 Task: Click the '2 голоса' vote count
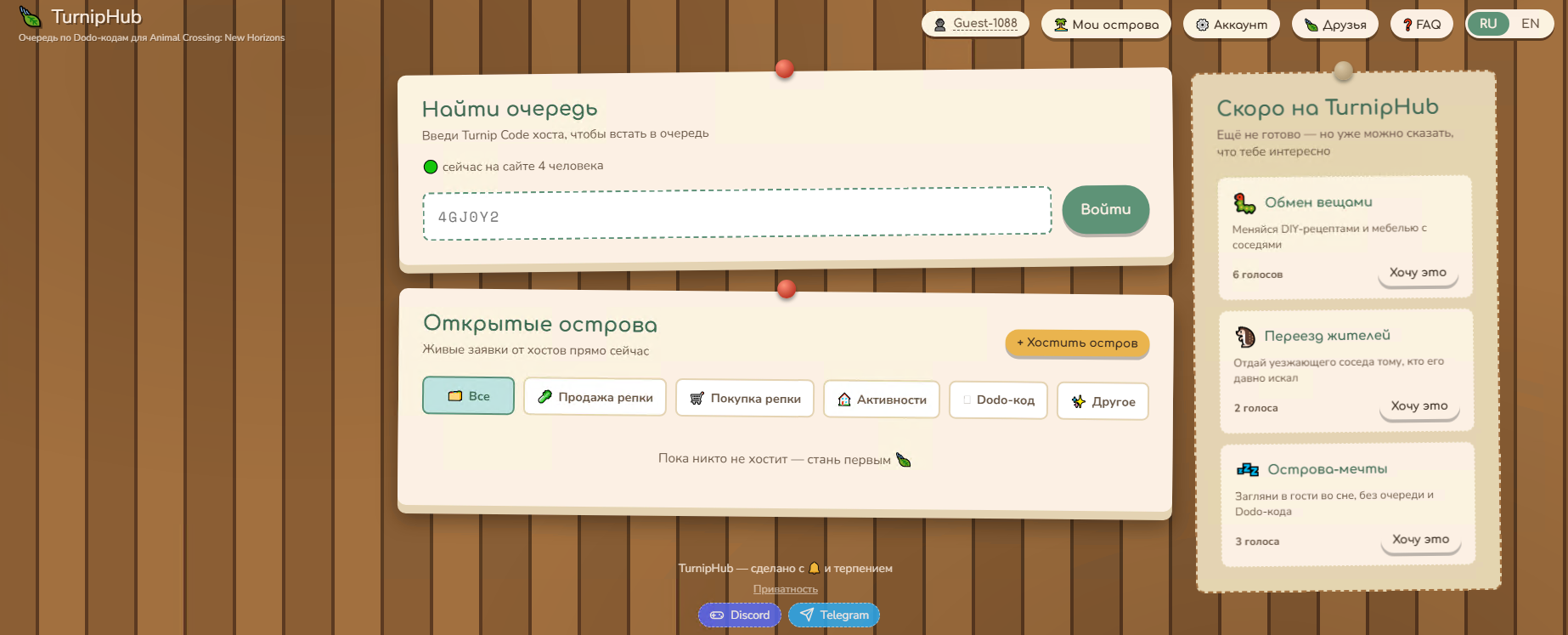pos(1255,408)
